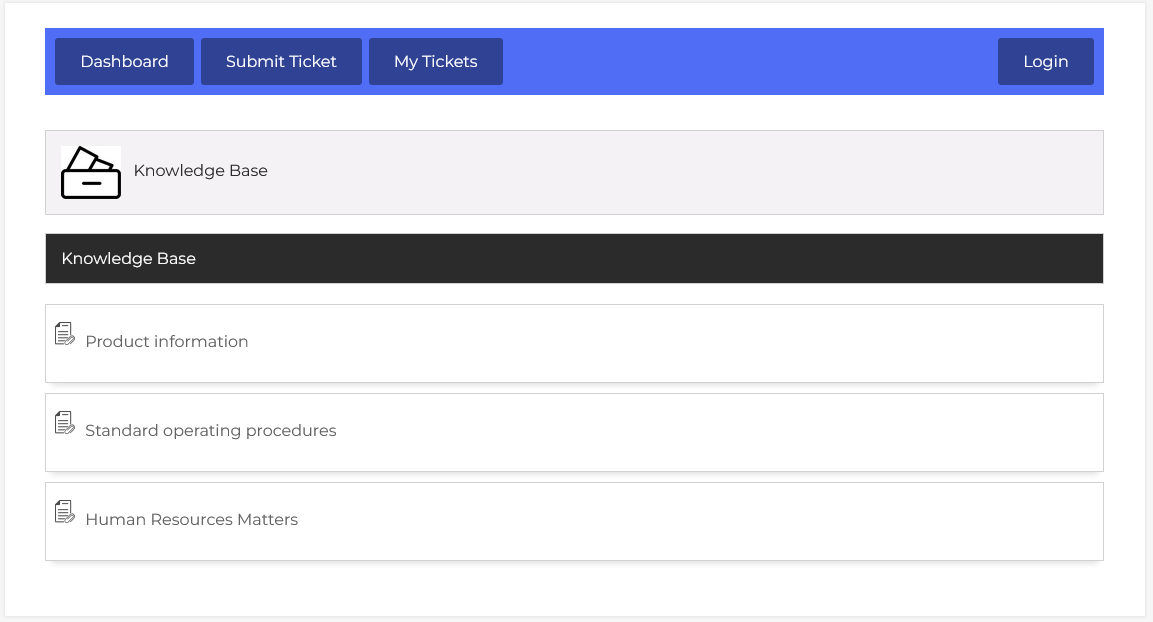Click the Product information document icon
The height and width of the screenshot is (622, 1153).
click(65, 334)
